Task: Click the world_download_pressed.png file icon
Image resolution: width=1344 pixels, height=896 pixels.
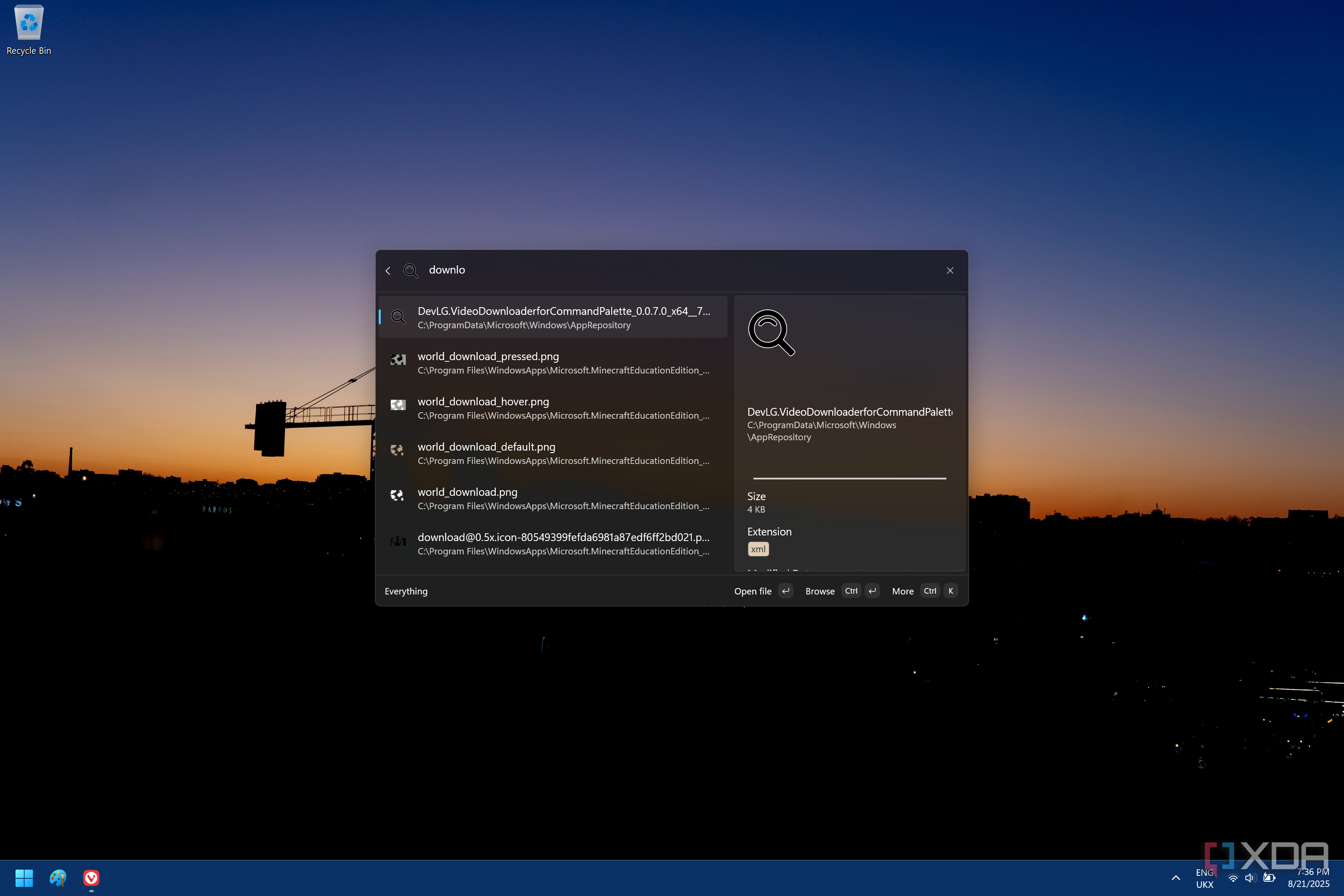Action: tap(398, 359)
